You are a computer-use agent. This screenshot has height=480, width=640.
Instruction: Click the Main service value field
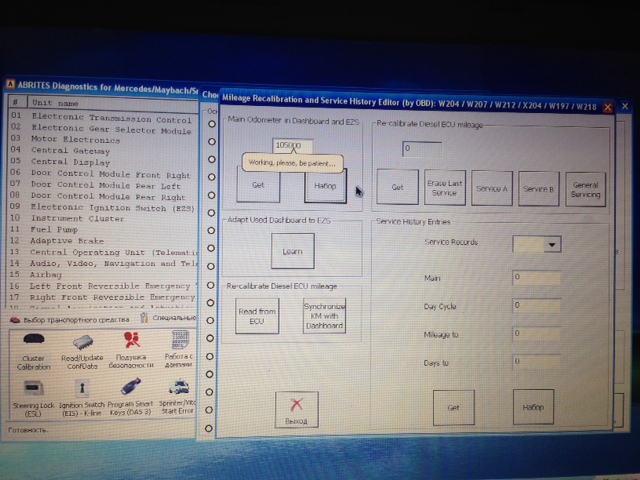point(536,277)
